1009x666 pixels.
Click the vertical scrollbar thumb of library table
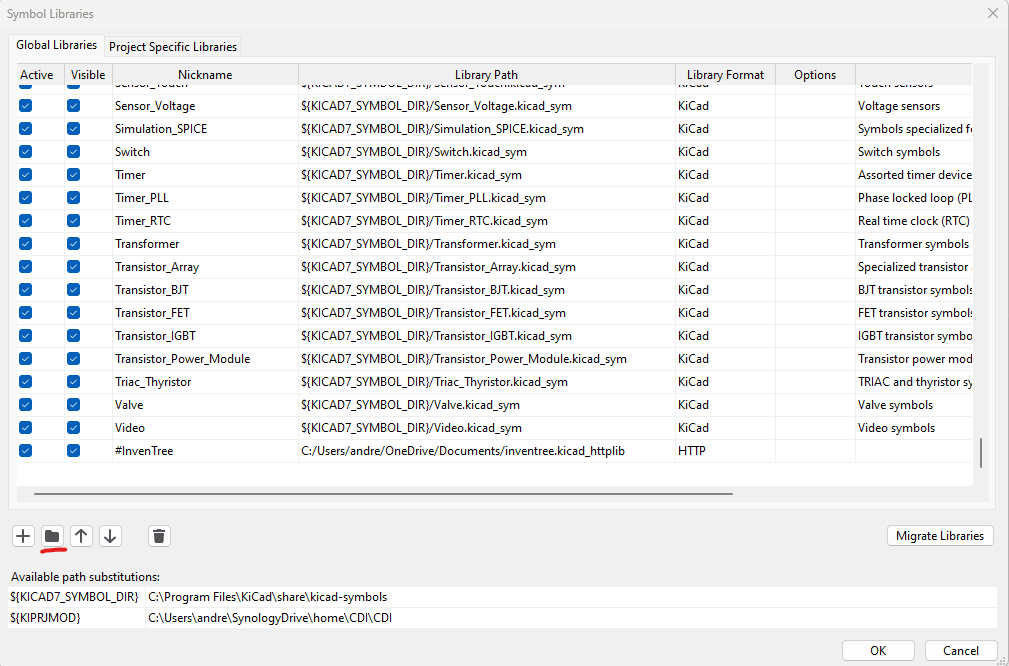coord(981,453)
